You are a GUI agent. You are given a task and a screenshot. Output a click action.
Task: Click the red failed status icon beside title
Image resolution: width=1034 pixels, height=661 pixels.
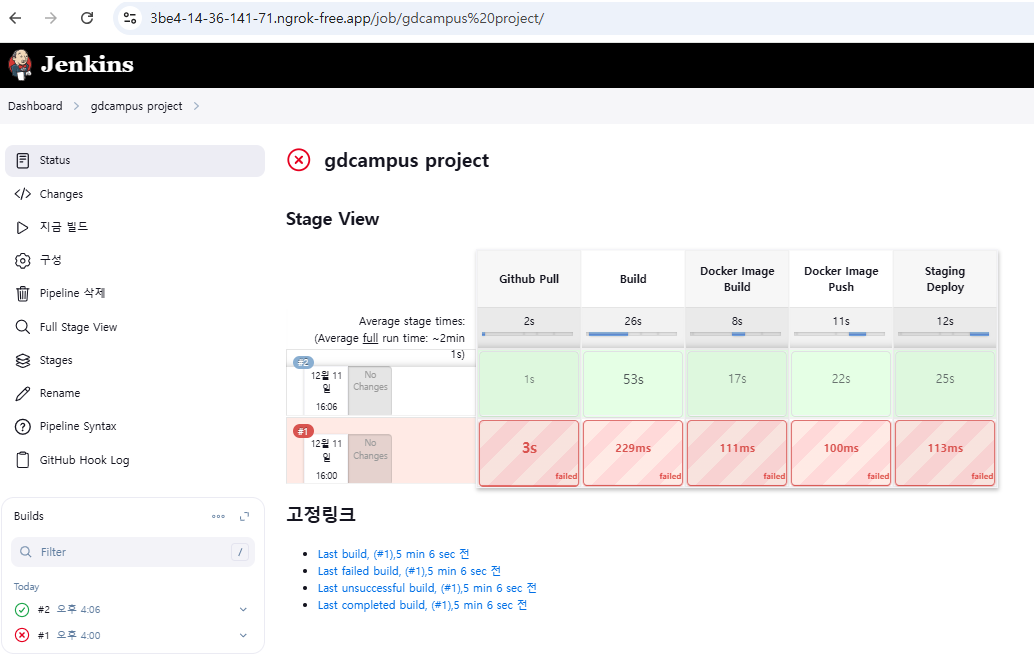pyautogui.click(x=299, y=160)
